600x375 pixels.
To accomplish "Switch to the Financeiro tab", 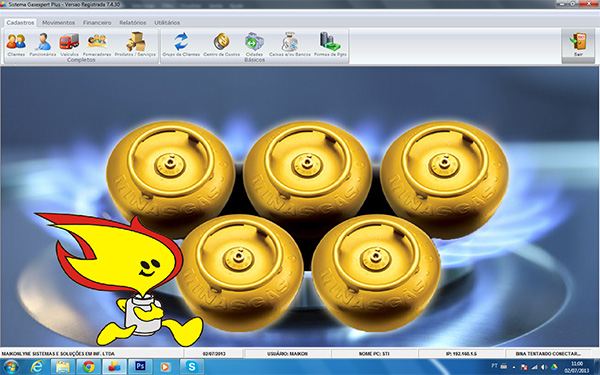I will [97, 23].
